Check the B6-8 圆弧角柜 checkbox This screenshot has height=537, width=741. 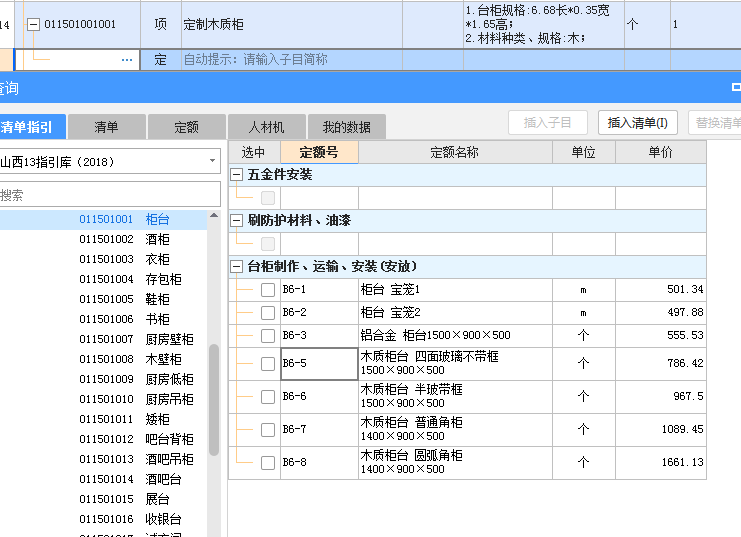click(x=268, y=463)
